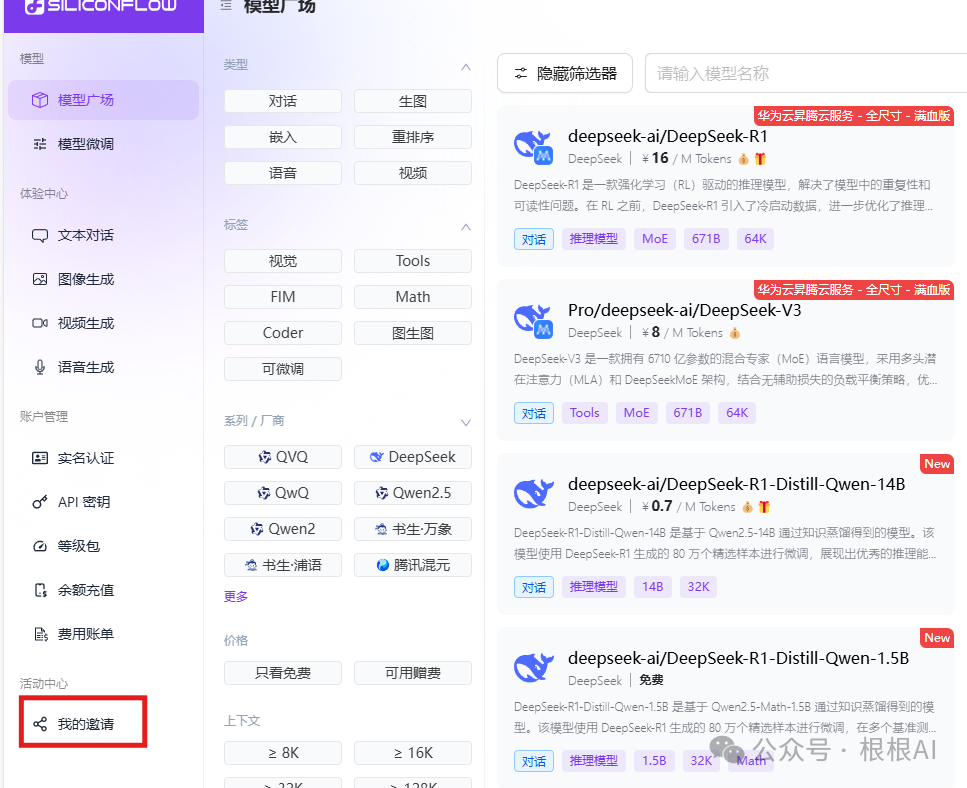
Task: Click the 余额充值 wallet icon
Action: pyautogui.click(x=40, y=590)
